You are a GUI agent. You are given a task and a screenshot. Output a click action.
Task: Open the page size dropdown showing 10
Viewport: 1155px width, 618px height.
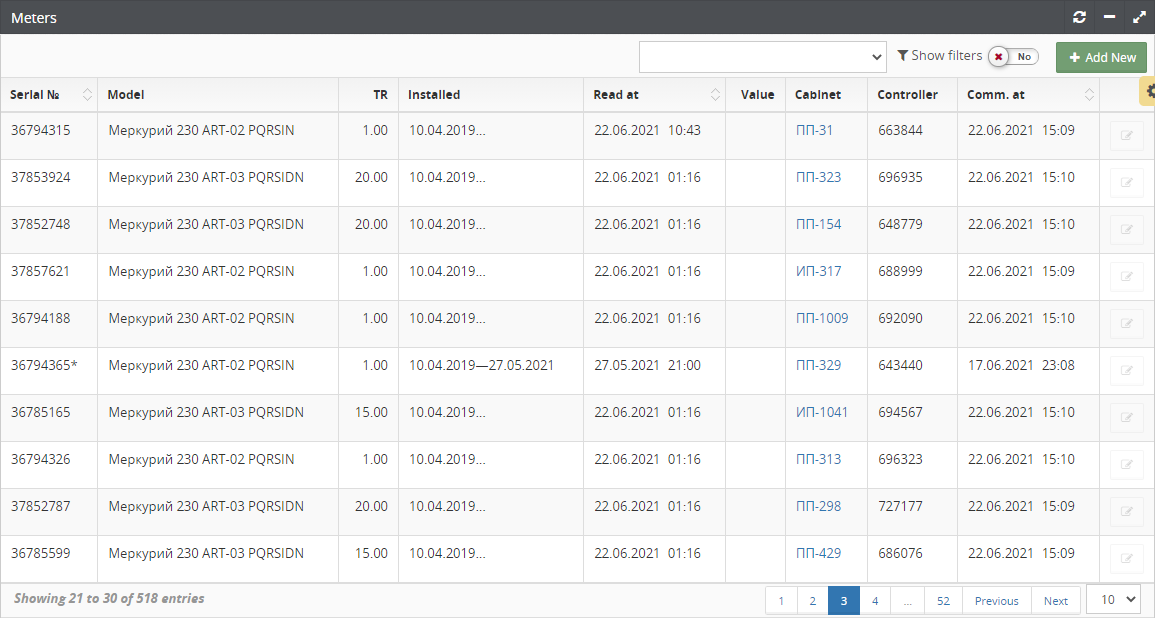pyautogui.click(x=1113, y=599)
